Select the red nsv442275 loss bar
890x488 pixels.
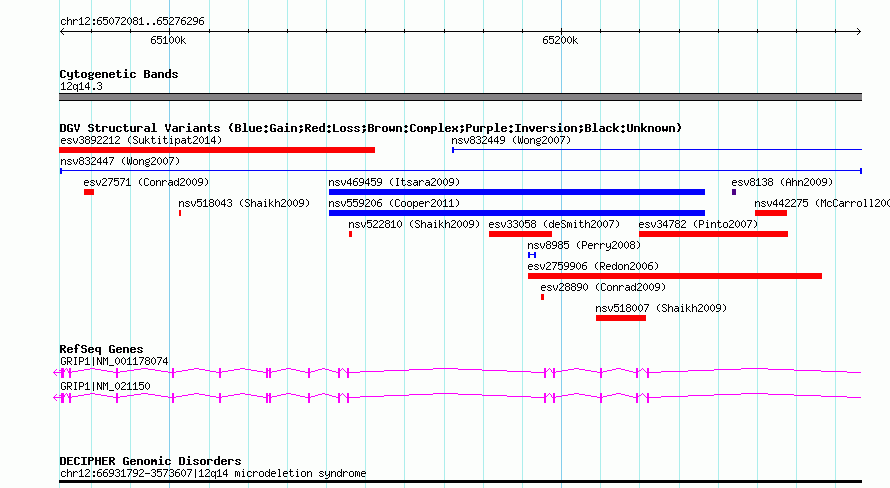pos(771,213)
